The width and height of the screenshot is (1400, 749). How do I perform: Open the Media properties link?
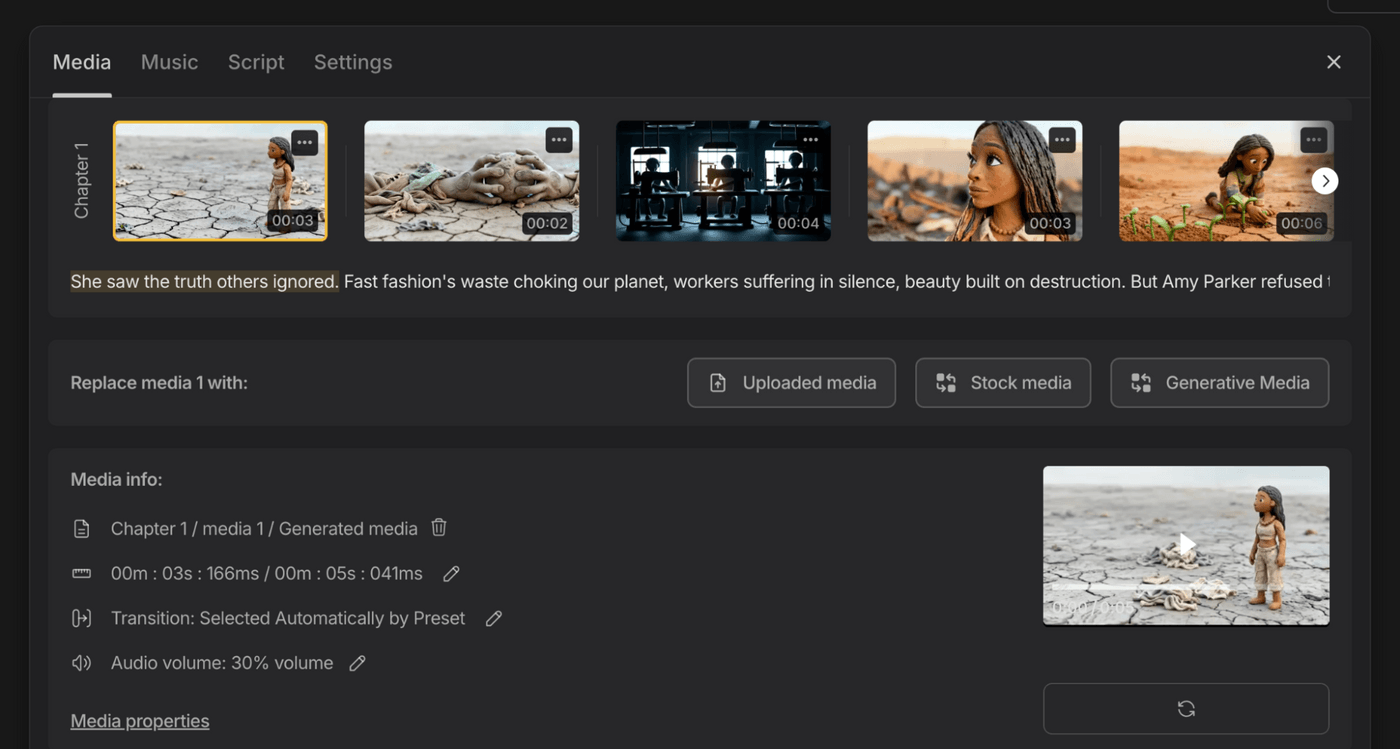coord(140,721)
